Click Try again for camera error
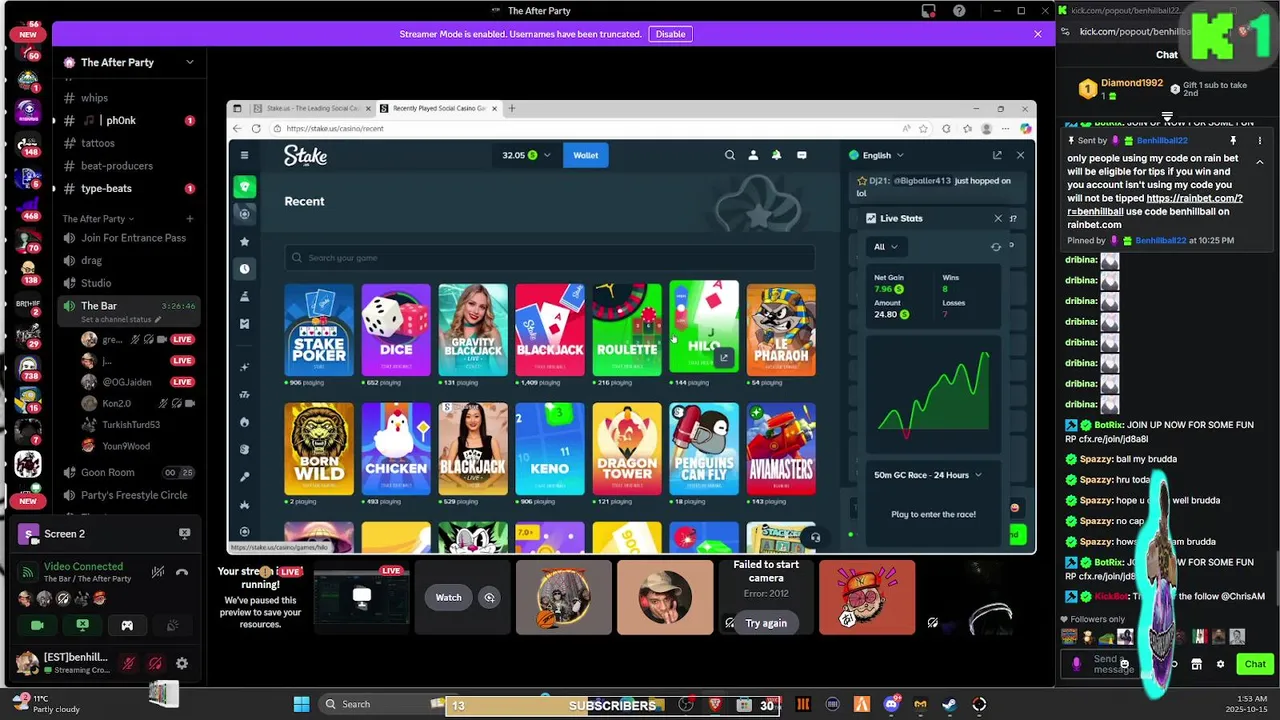 click(x=766, y=623)
